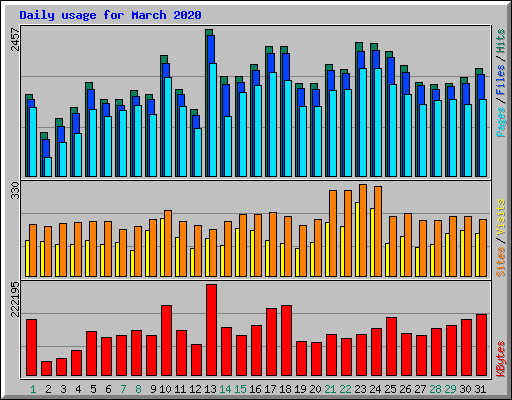Click day label 6 on the x-axis
Image resolution: width=512 pixels, height=400 pixels.
pos(108,389)
